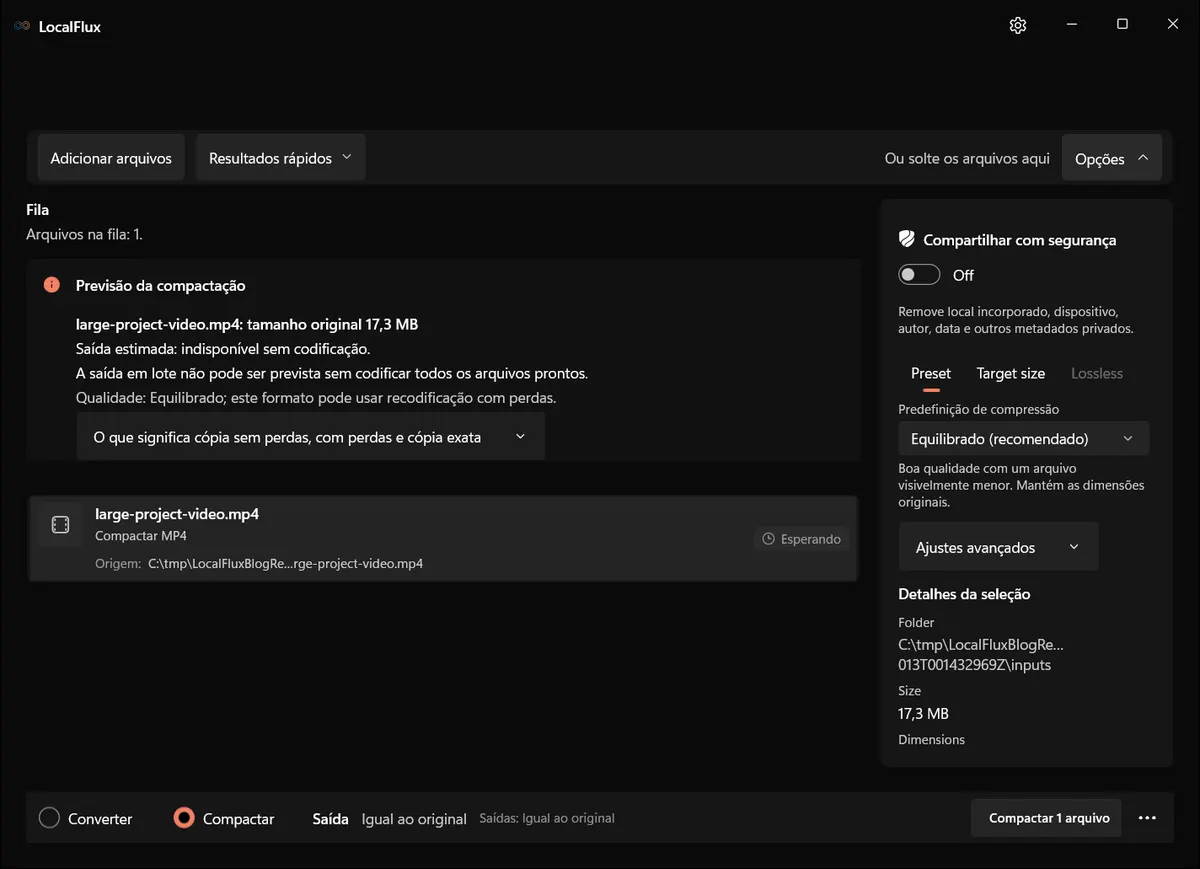Image resolution: width=1200 pixels, height=869 pixels.
Task: Click the LocalFlux infinity logo icon
Action: tap(22, 26)
